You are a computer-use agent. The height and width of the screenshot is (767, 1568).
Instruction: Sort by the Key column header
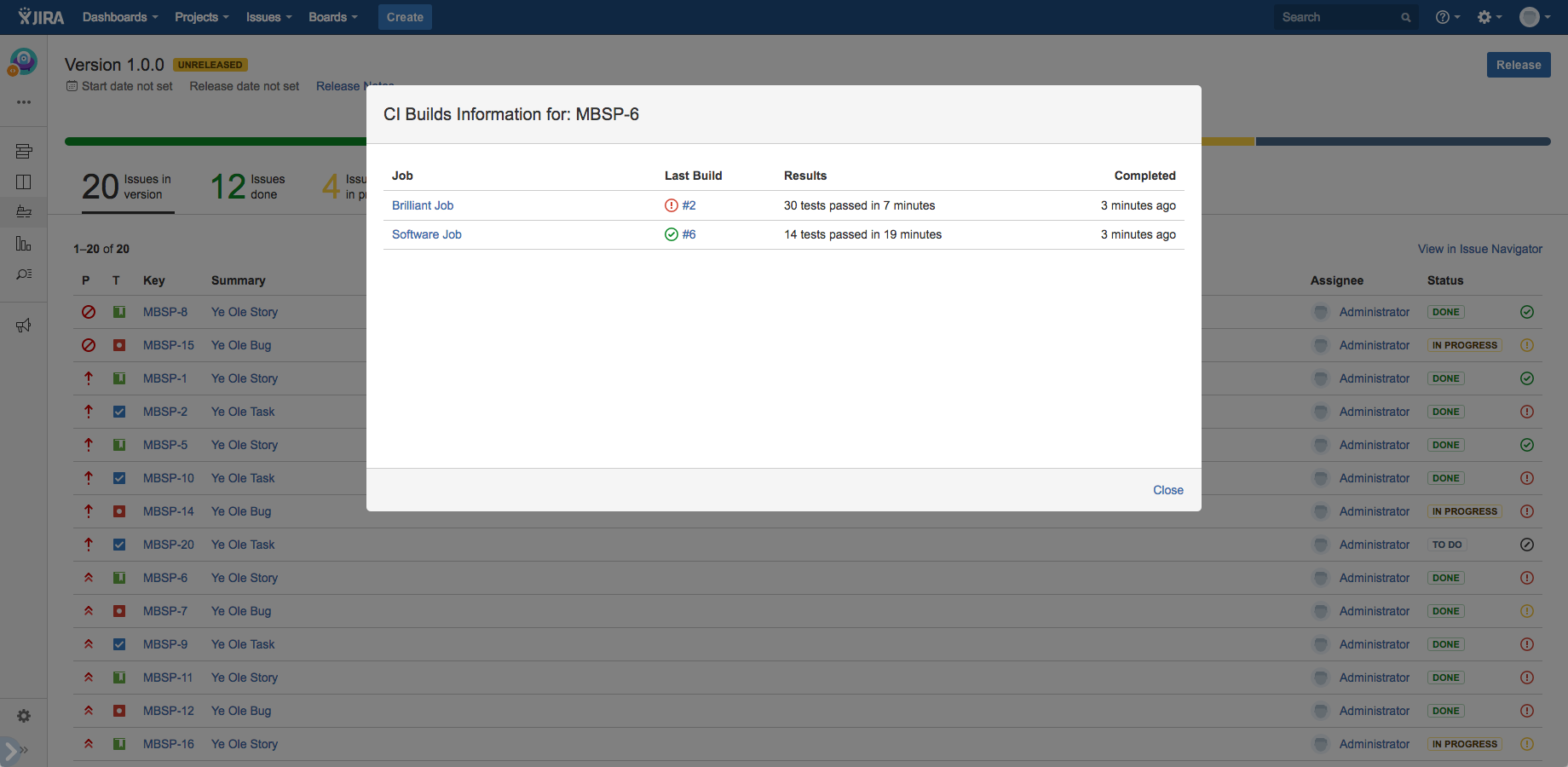click(x=154, y=280)
